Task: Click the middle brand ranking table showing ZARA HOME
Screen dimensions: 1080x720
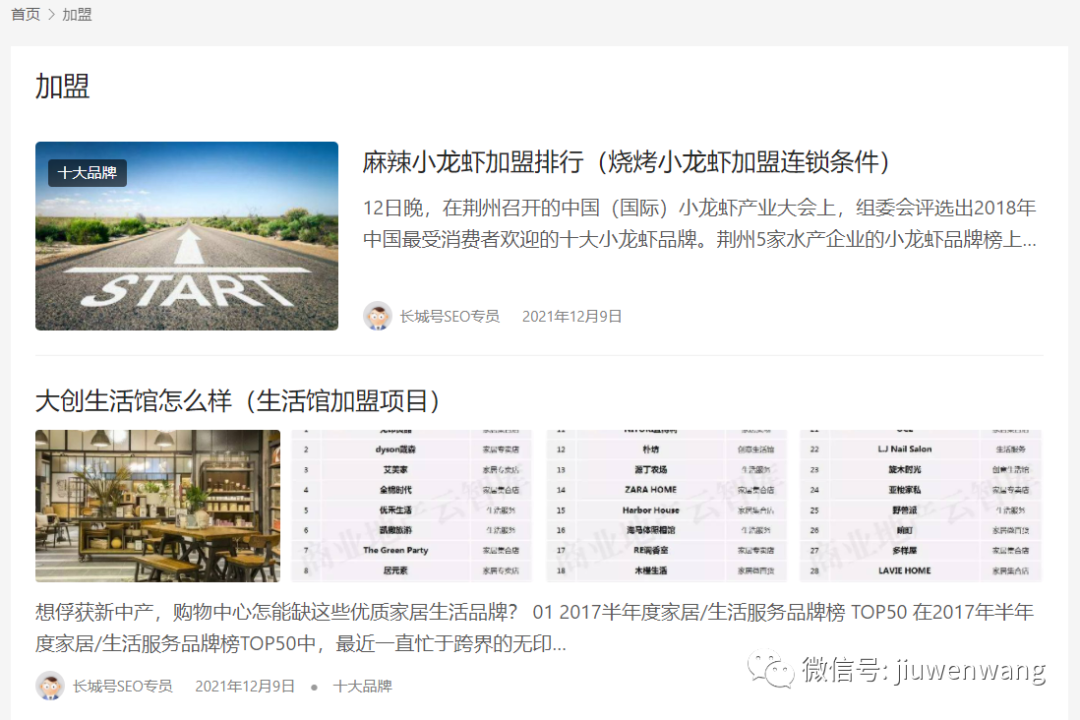Action: pos(666,505)
